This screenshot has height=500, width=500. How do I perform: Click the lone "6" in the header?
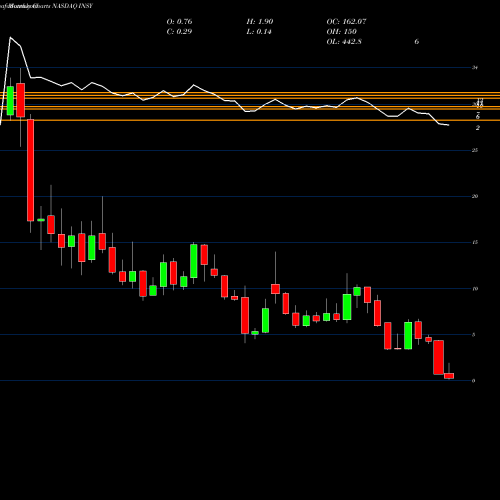417,42
